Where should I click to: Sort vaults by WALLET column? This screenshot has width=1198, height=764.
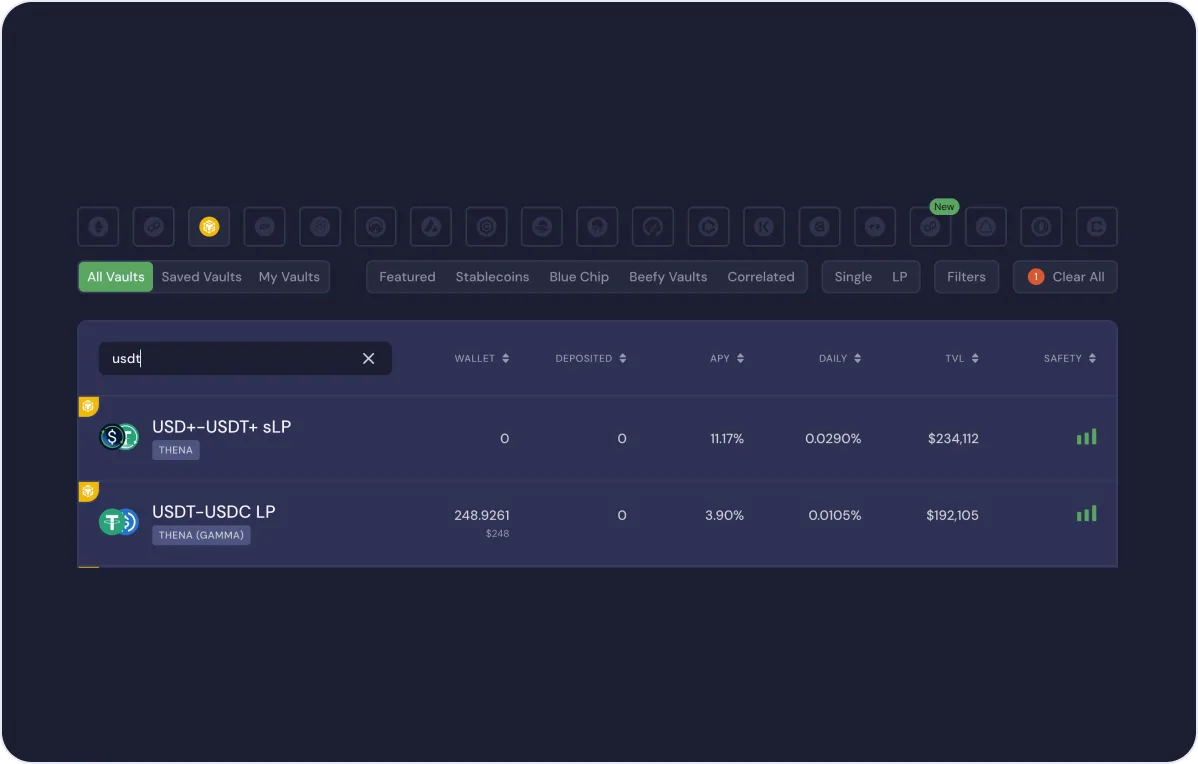(481, 358)
